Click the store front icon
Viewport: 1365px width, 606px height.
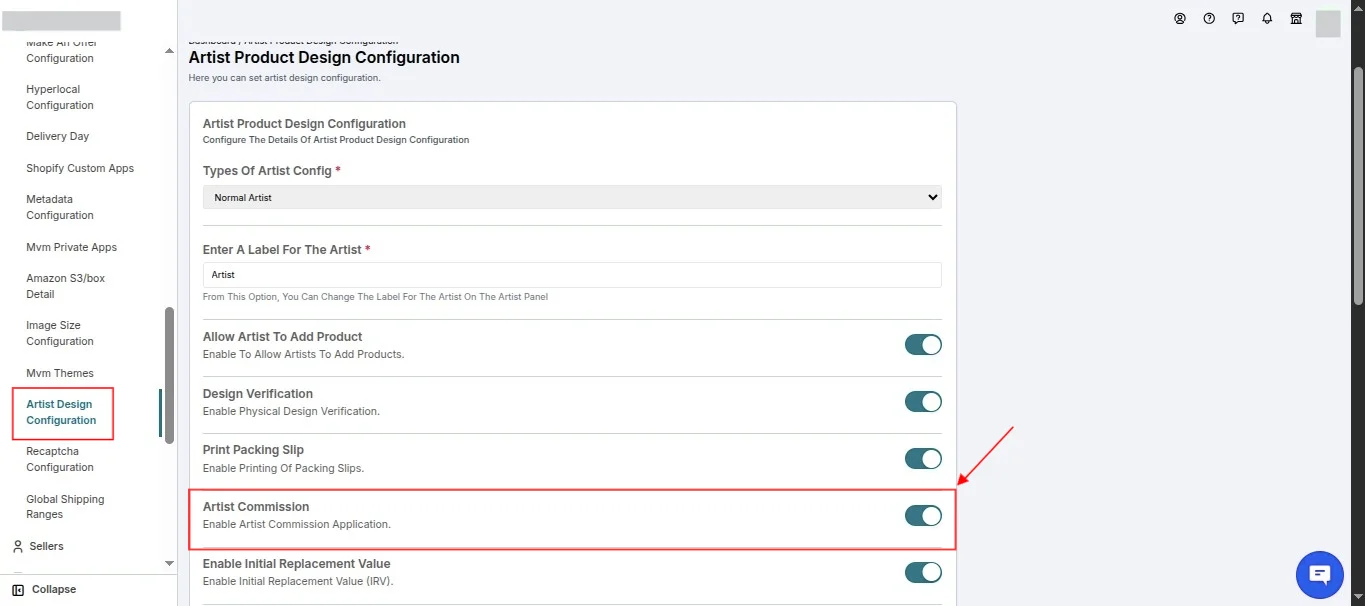[x=1296, y=18]
